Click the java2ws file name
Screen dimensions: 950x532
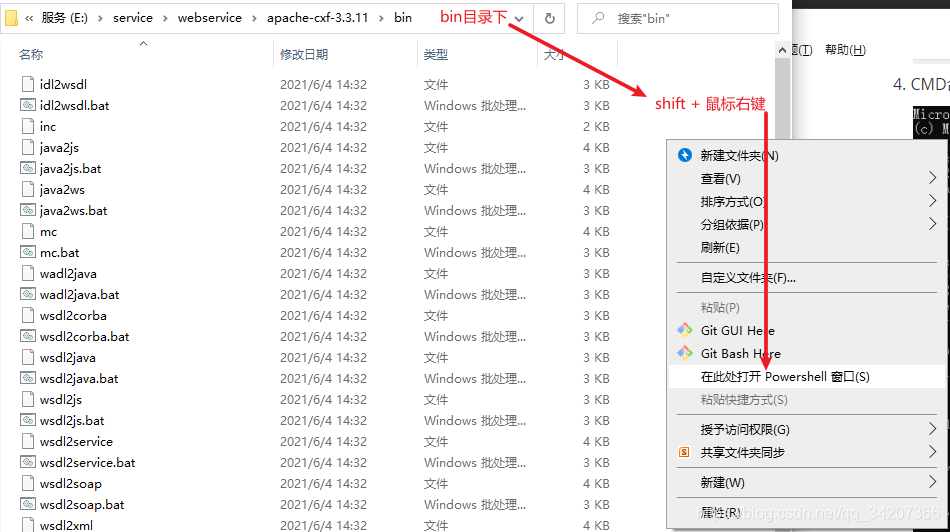point(62,190)
